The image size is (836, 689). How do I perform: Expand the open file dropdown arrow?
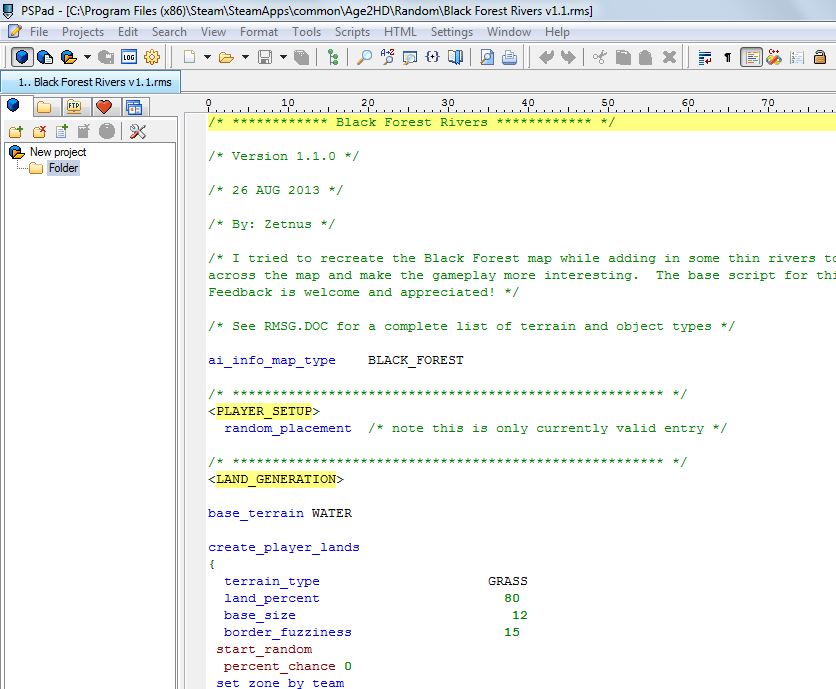click(245, 57)
